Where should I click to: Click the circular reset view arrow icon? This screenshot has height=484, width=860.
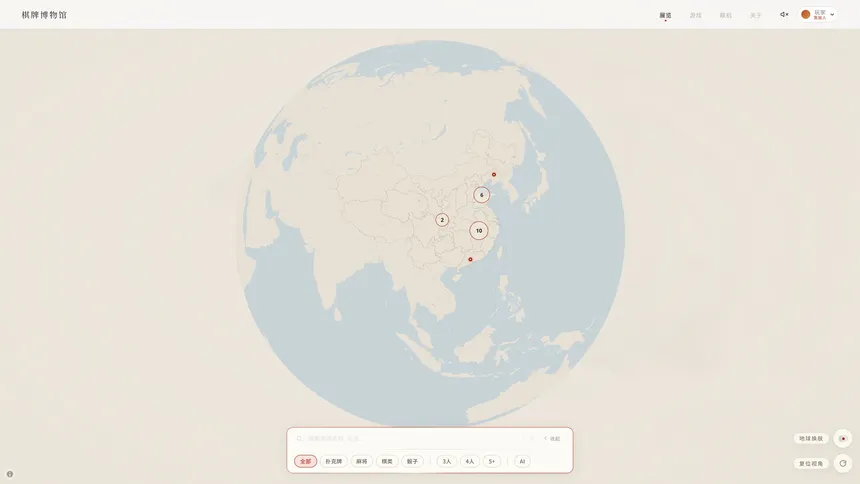pos(843,464)
